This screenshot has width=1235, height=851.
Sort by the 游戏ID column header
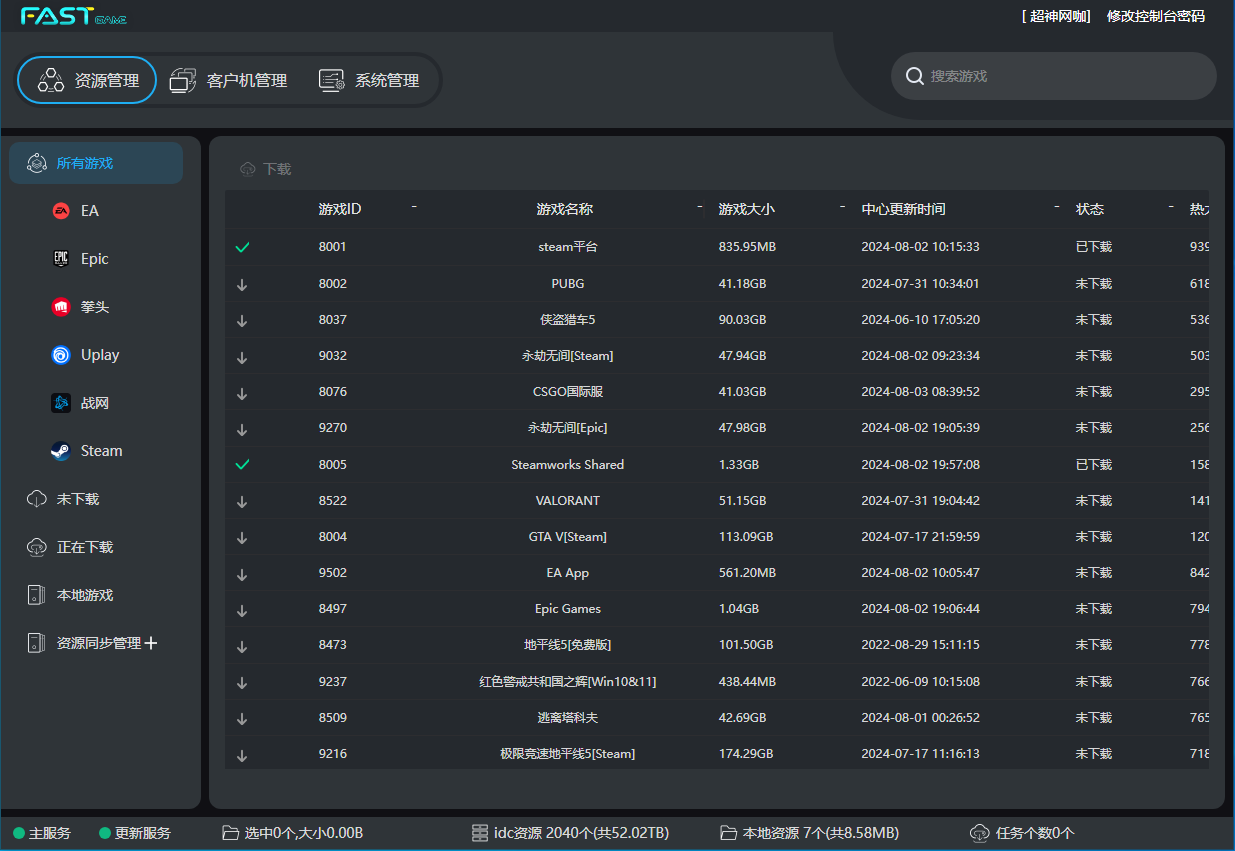click(x=340, y=209)
